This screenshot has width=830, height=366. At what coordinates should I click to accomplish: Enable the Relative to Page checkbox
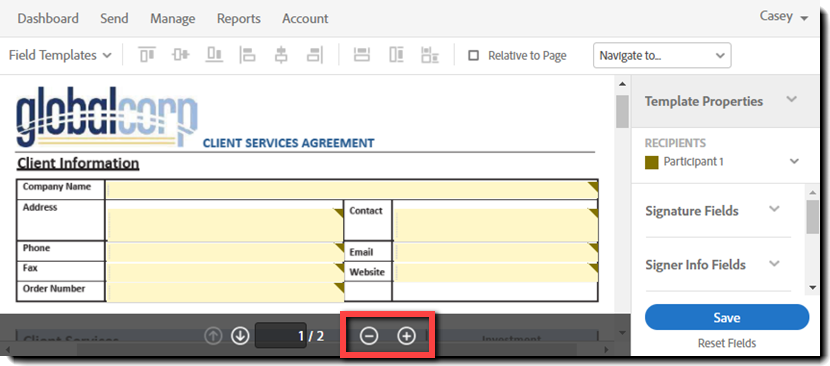474,56
